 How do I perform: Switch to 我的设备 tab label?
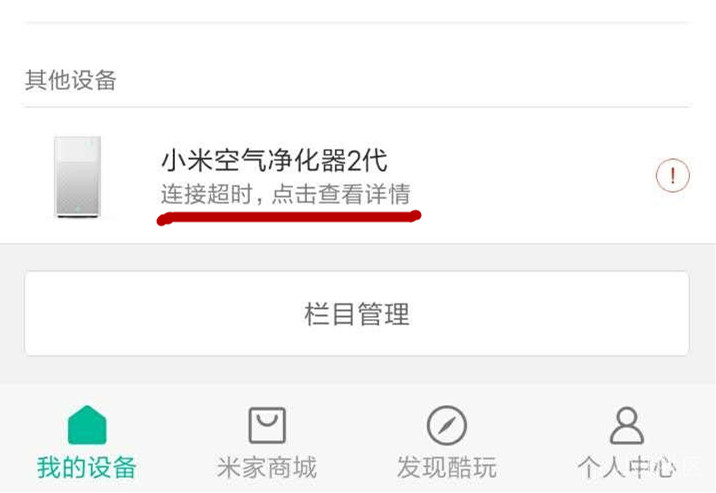[87, 467]
